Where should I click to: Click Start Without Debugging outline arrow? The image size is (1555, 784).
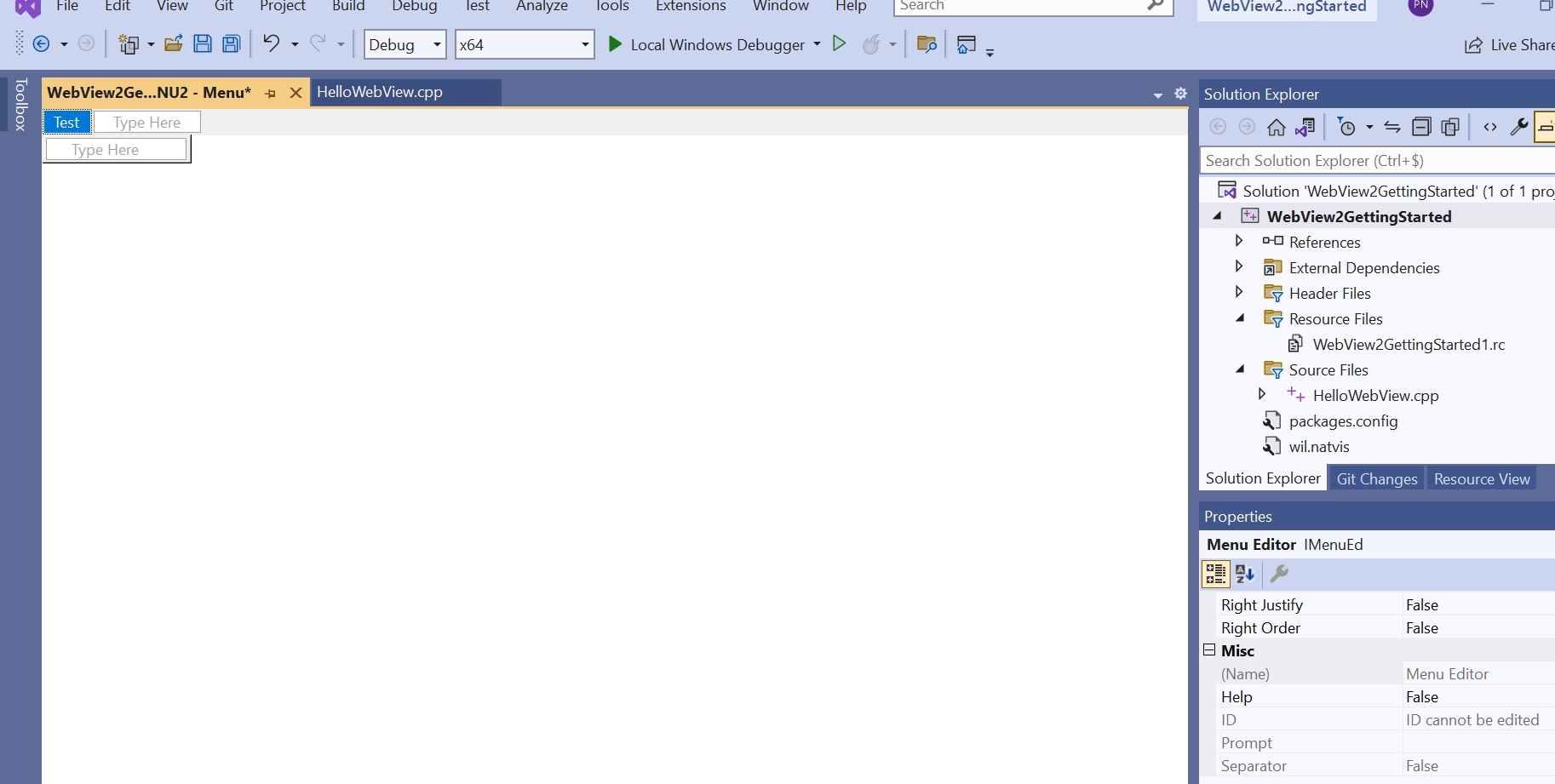840,43
